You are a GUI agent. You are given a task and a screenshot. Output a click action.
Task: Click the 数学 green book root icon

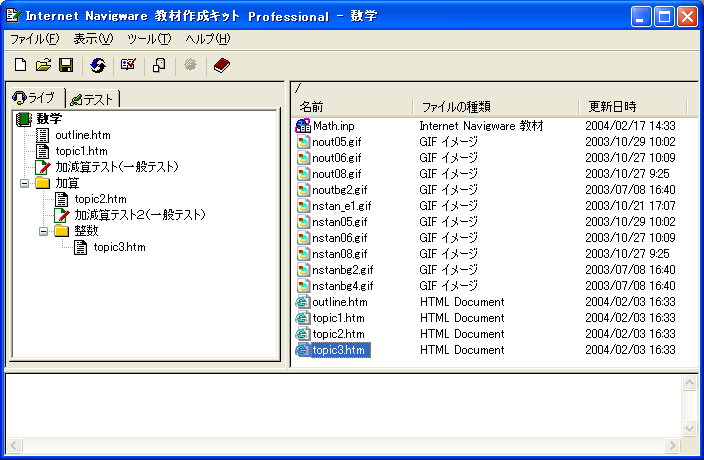click(24, 119)
